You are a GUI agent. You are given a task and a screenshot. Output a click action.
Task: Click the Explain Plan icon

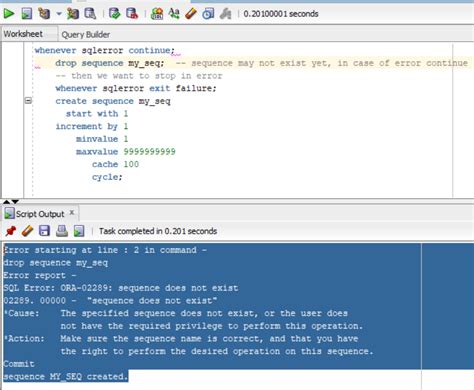pos(44,14)
